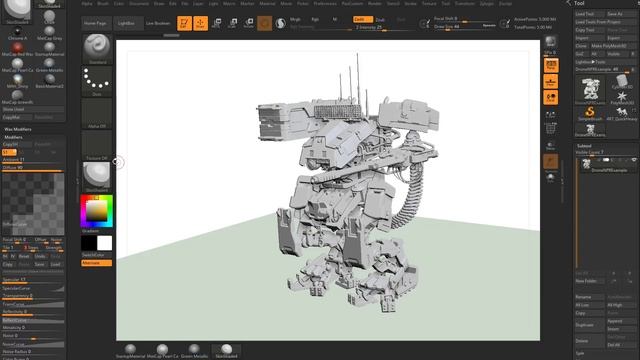This screenshot has width=640, height=360.
Task: Open the Material menu
Action: [267, 4]
